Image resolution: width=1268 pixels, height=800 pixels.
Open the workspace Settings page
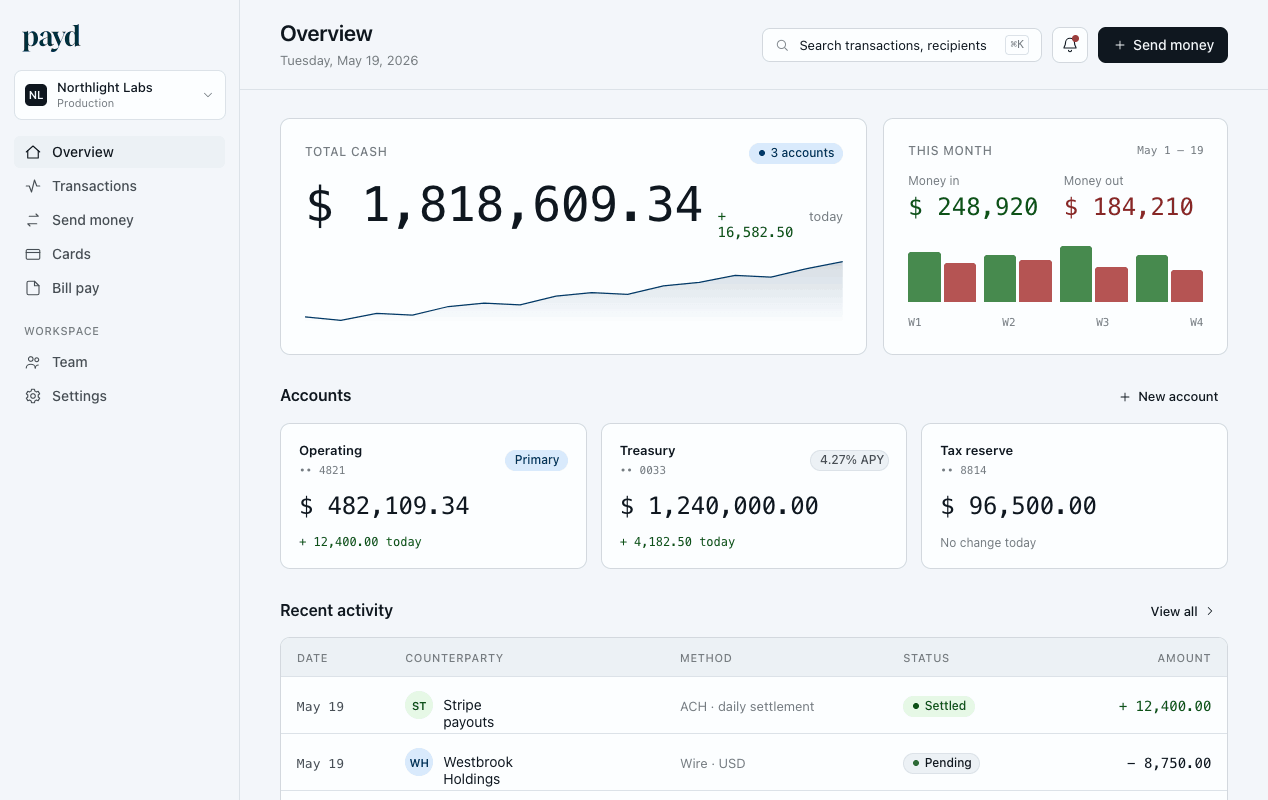[x=119, y=396]
